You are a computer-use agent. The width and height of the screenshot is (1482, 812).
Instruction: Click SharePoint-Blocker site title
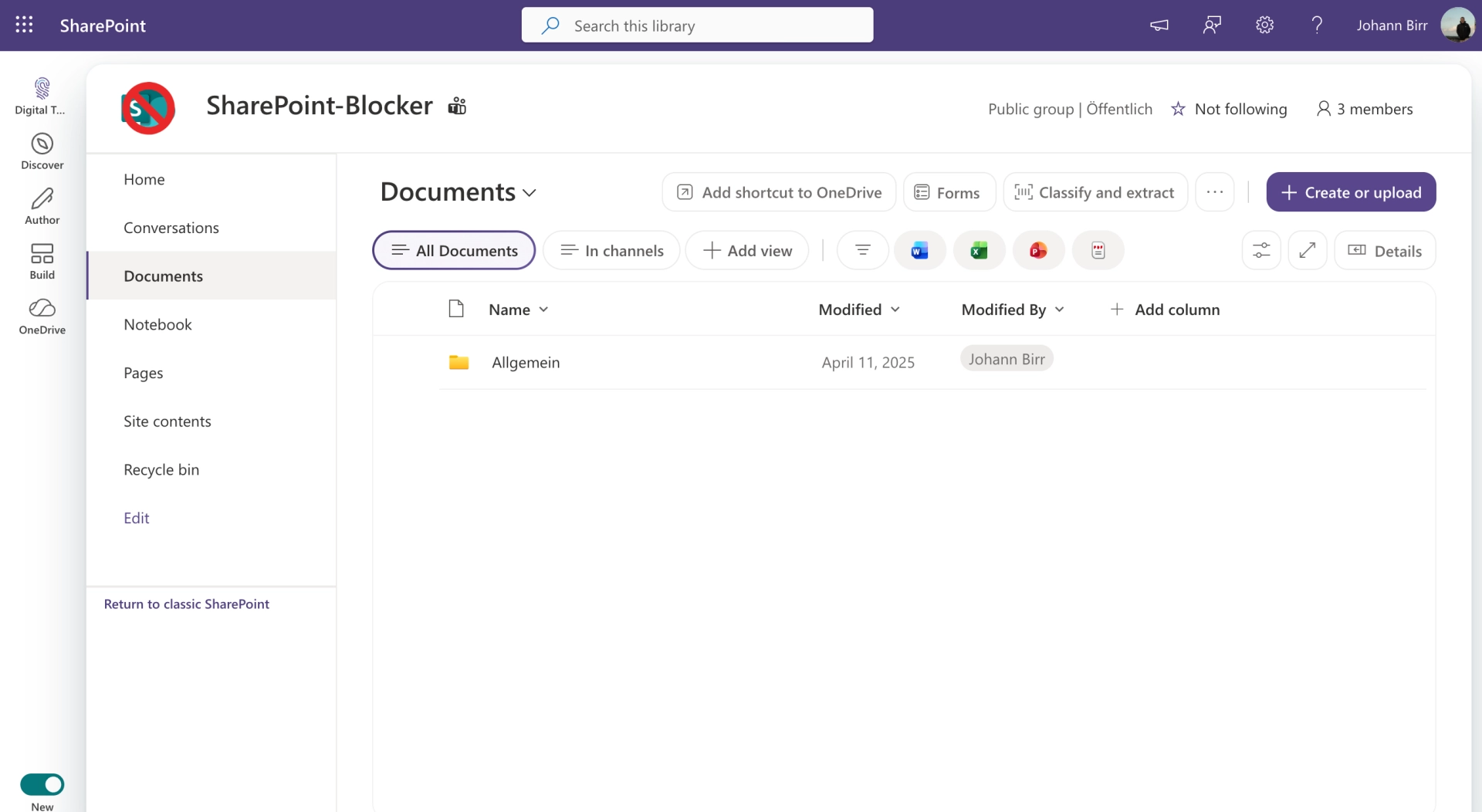[319, 105]
